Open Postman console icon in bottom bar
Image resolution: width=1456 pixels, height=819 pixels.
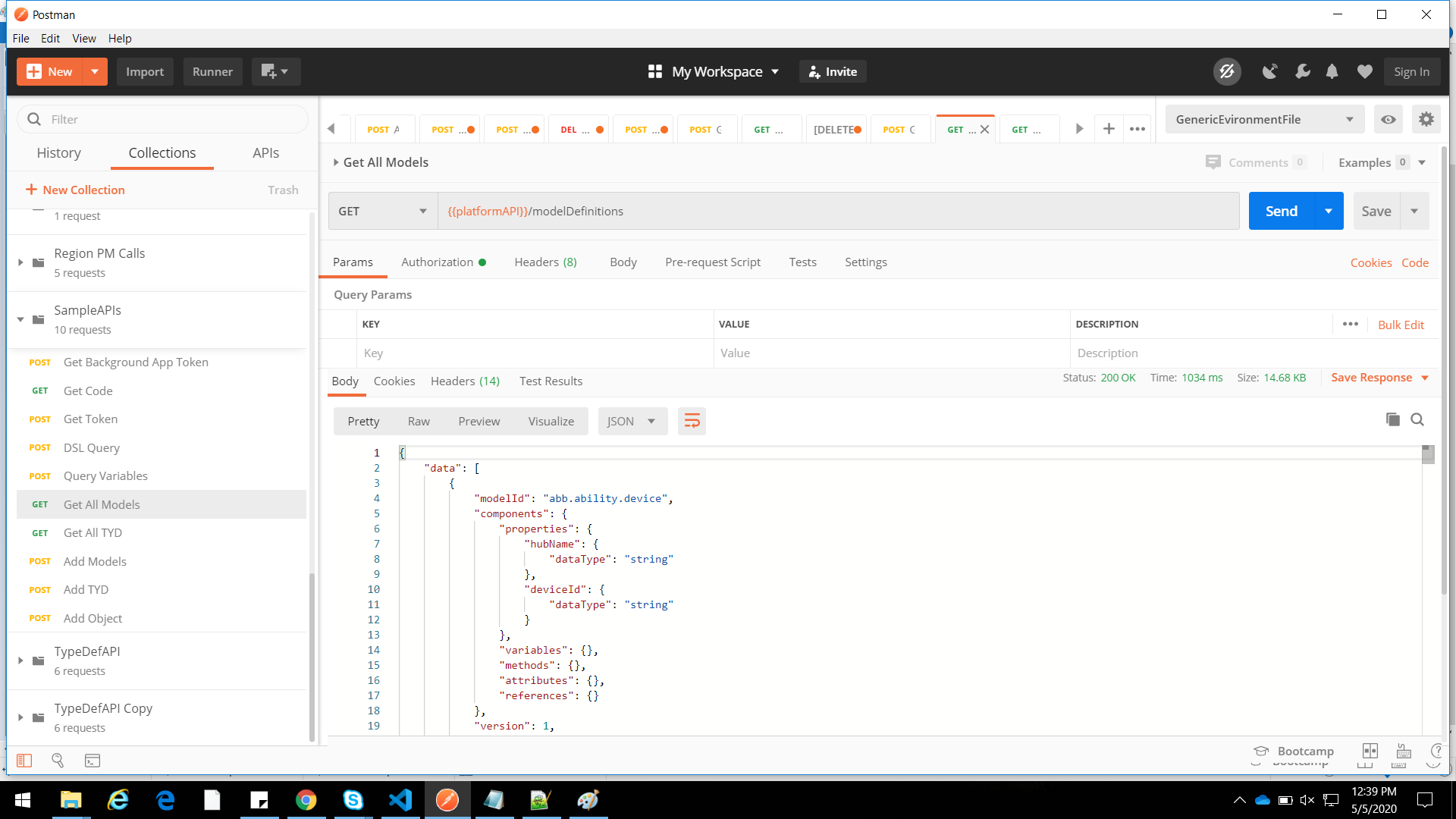click(93, 761)
